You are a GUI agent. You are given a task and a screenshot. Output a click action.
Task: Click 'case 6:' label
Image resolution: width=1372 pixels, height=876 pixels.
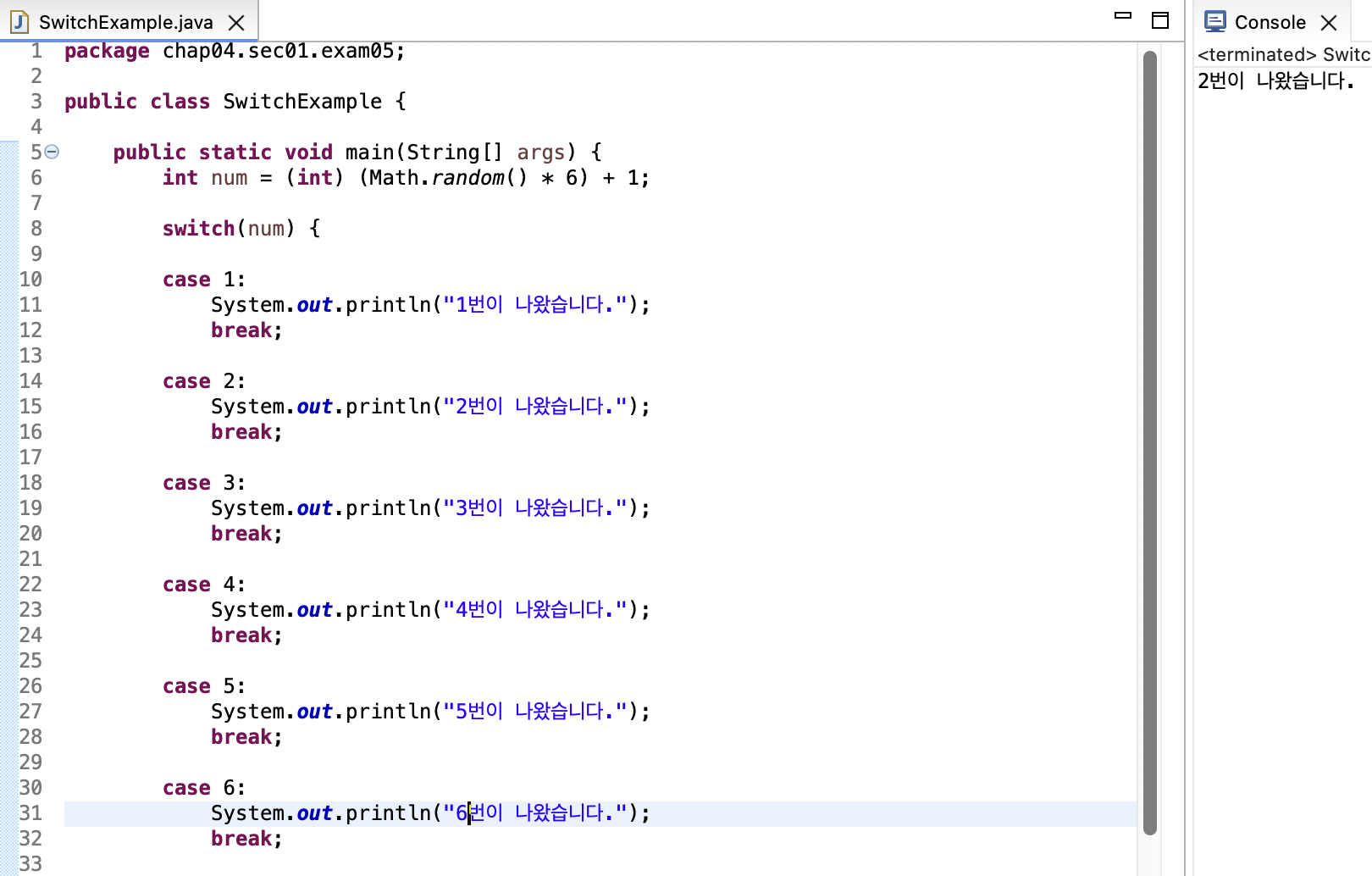204,788
